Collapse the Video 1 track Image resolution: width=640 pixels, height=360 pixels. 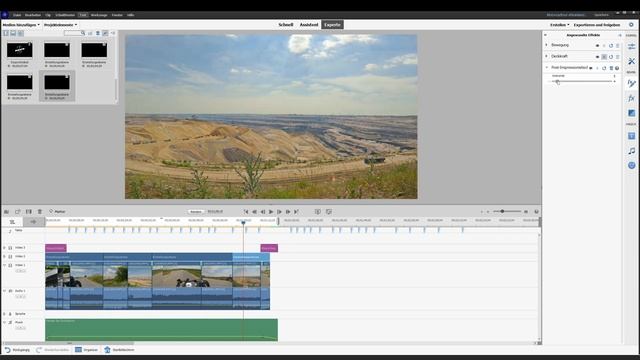point(4,265)
